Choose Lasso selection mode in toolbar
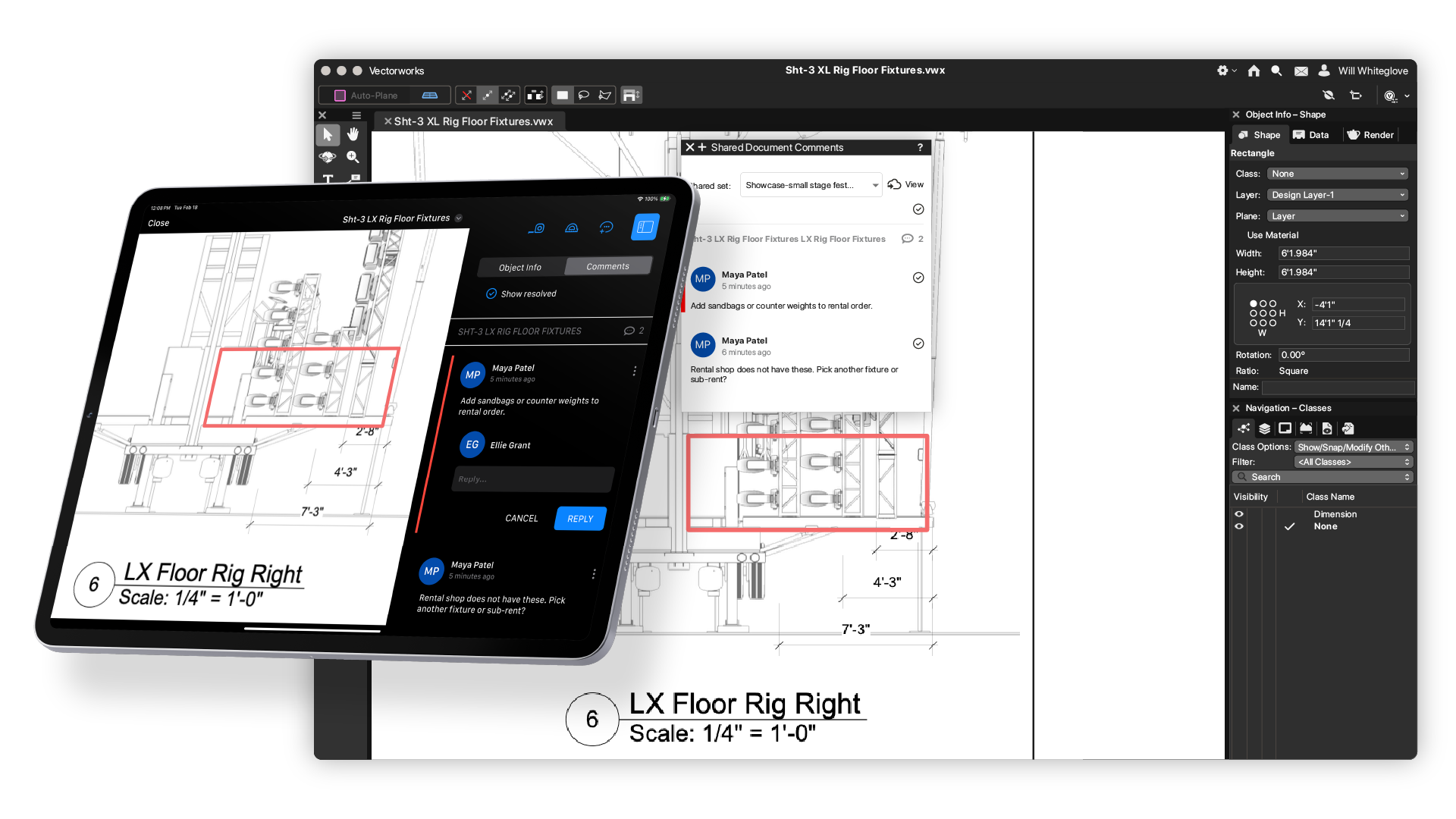The width and height of the screenshot is (1456, 819). (x=583, y=96)
